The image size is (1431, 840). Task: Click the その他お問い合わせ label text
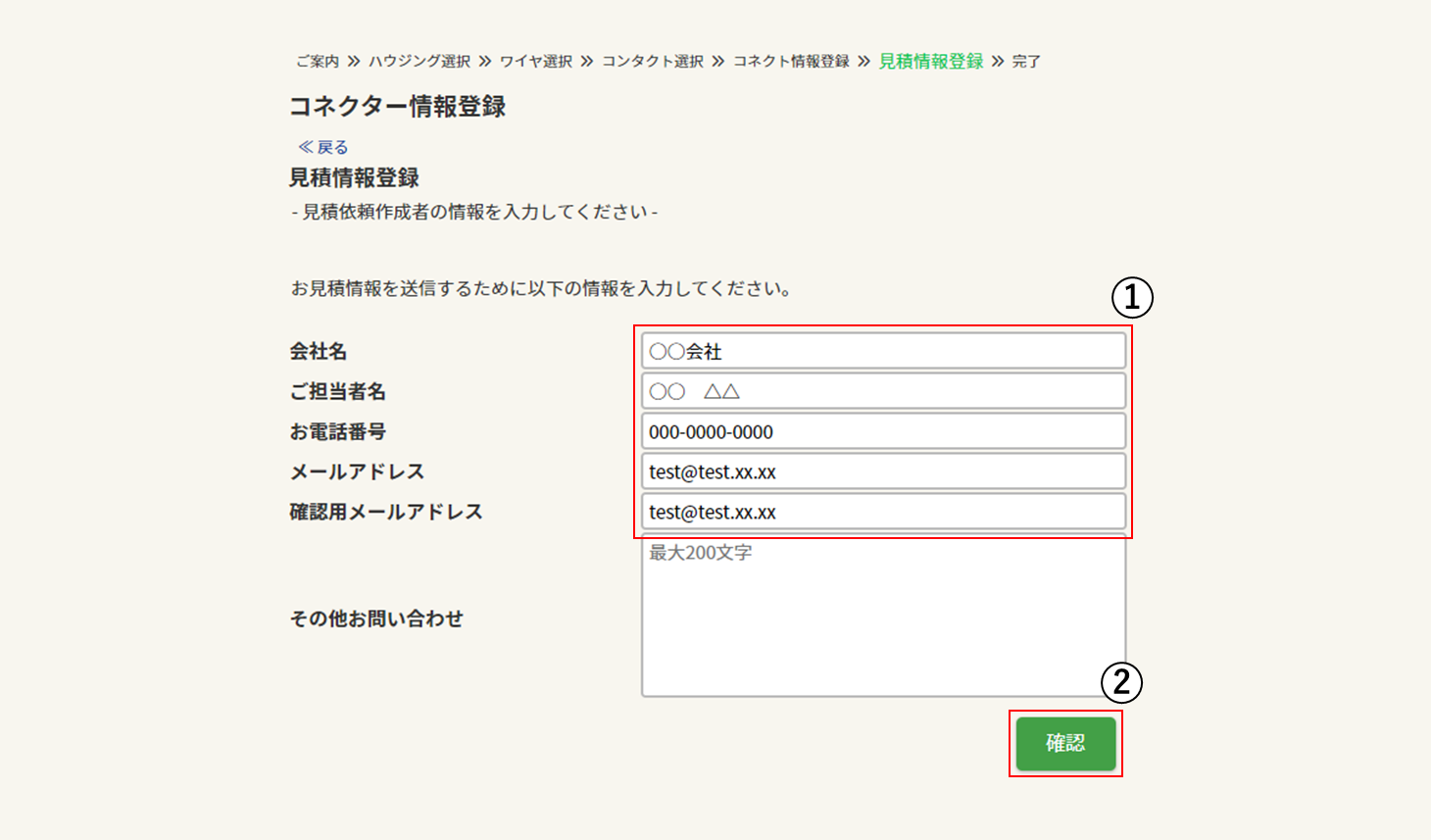point(376,618)
